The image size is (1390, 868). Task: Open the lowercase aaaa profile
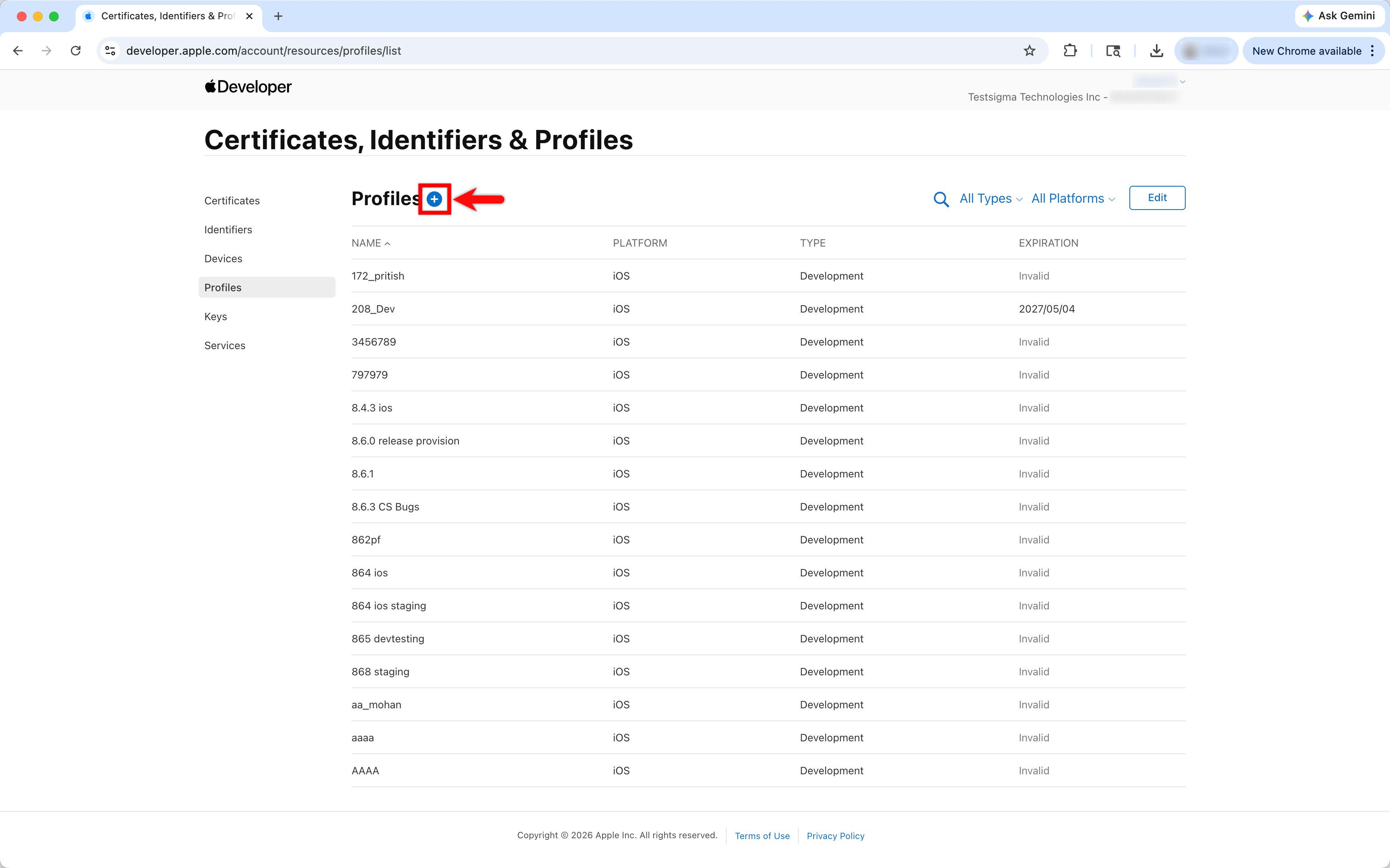point(769,738)
